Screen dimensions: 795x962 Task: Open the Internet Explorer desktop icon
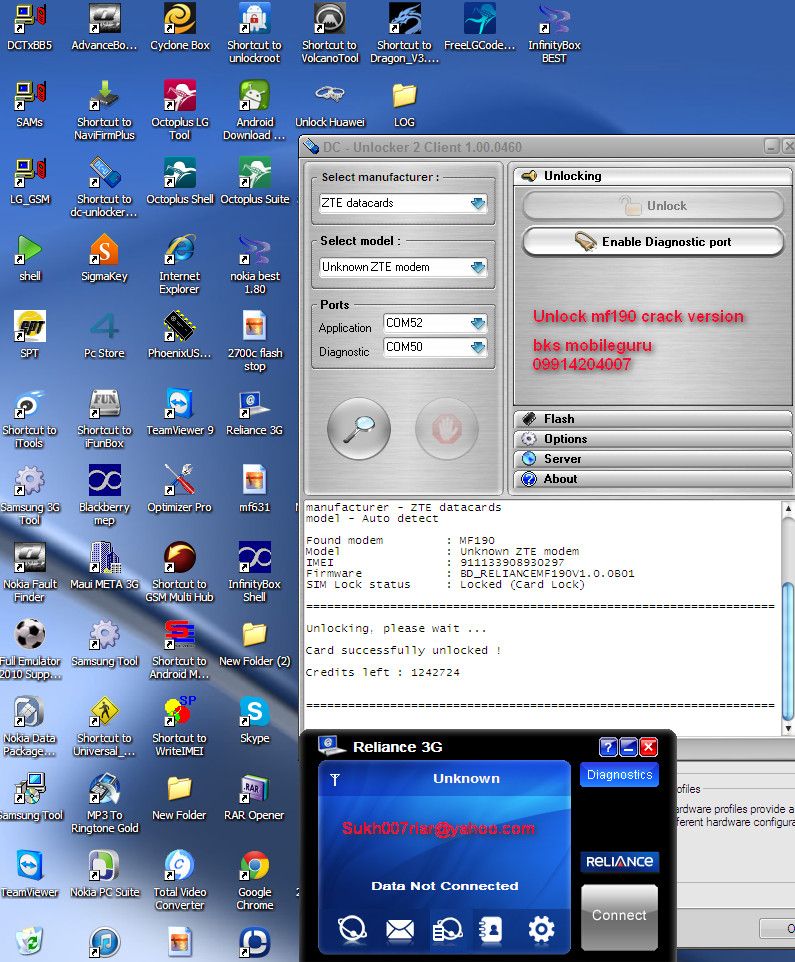click(x=180, y=264)
